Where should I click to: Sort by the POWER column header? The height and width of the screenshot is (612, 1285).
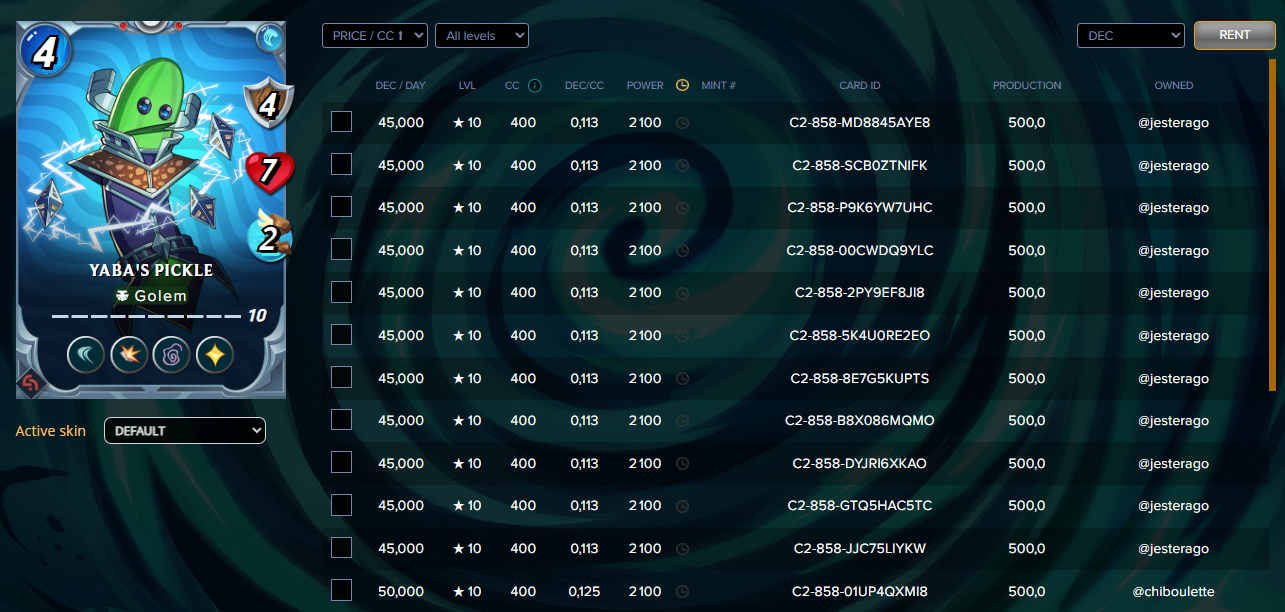point(645,86)
